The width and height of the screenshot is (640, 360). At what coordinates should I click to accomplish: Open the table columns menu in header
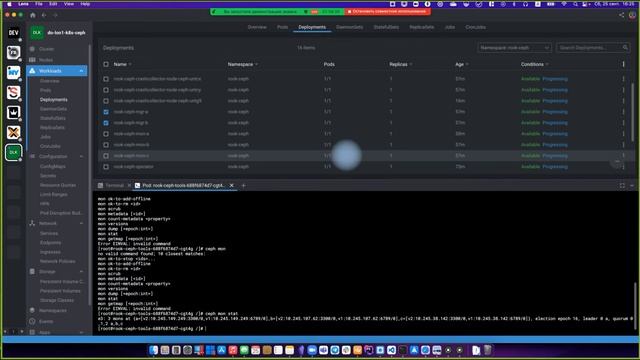point(623,64)
